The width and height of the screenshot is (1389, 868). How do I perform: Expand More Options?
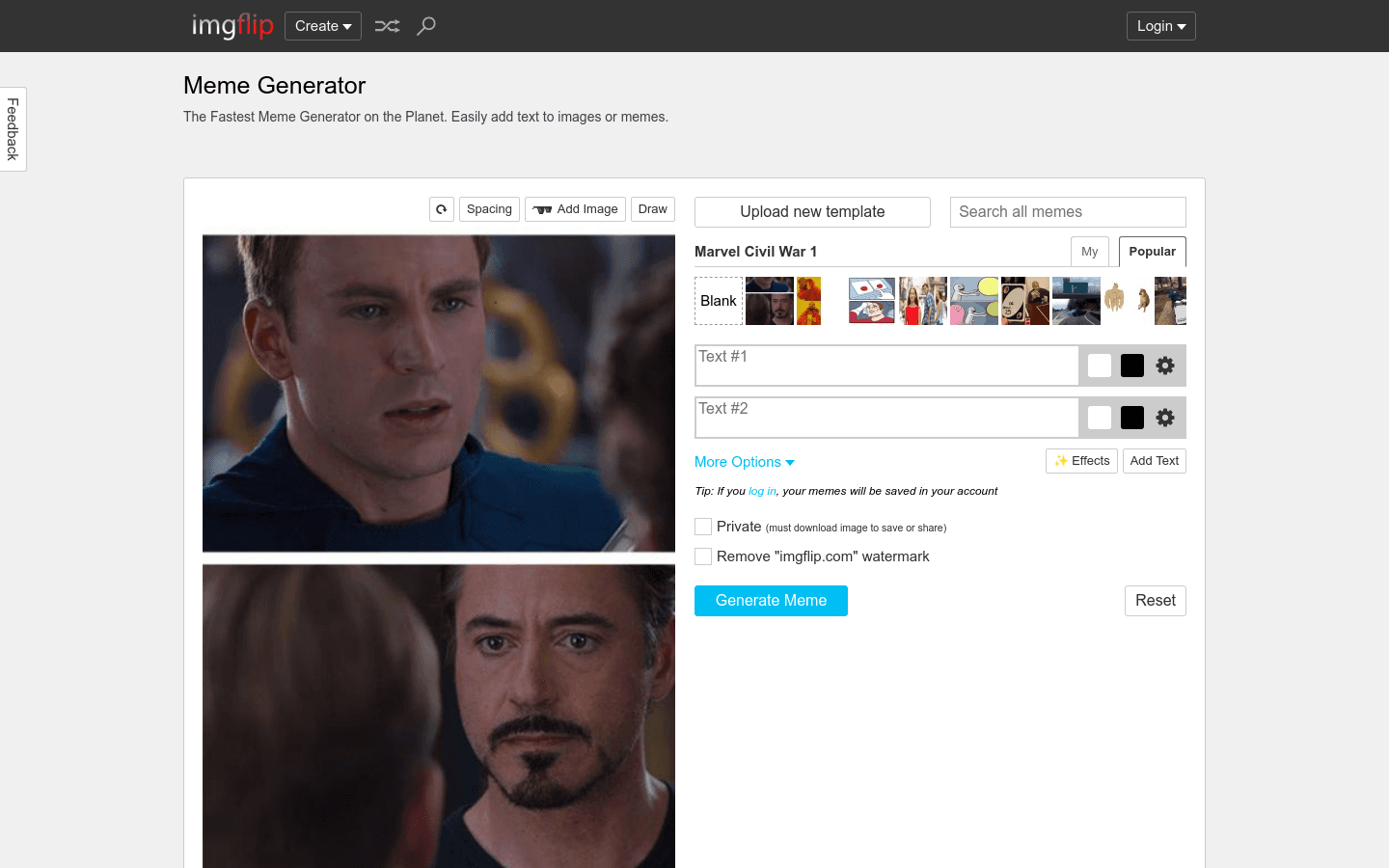pos(744,462)
